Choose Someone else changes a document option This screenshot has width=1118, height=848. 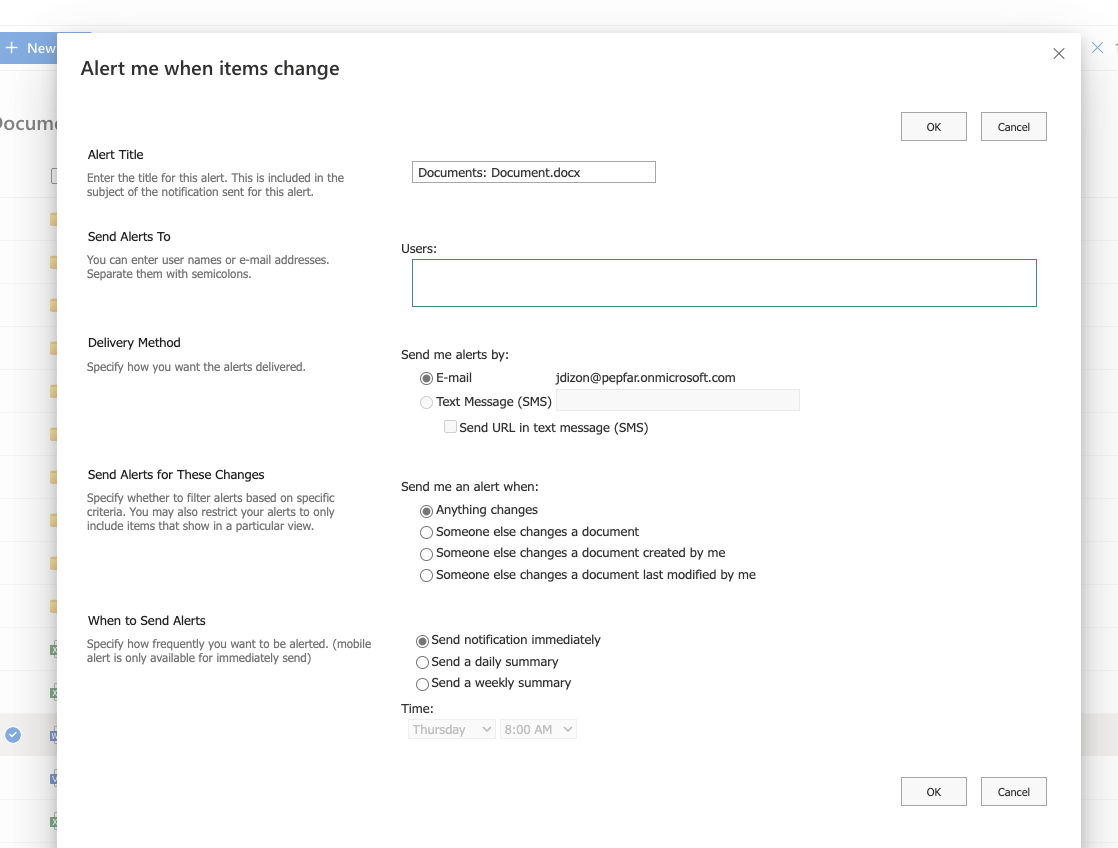coord(426,532)
